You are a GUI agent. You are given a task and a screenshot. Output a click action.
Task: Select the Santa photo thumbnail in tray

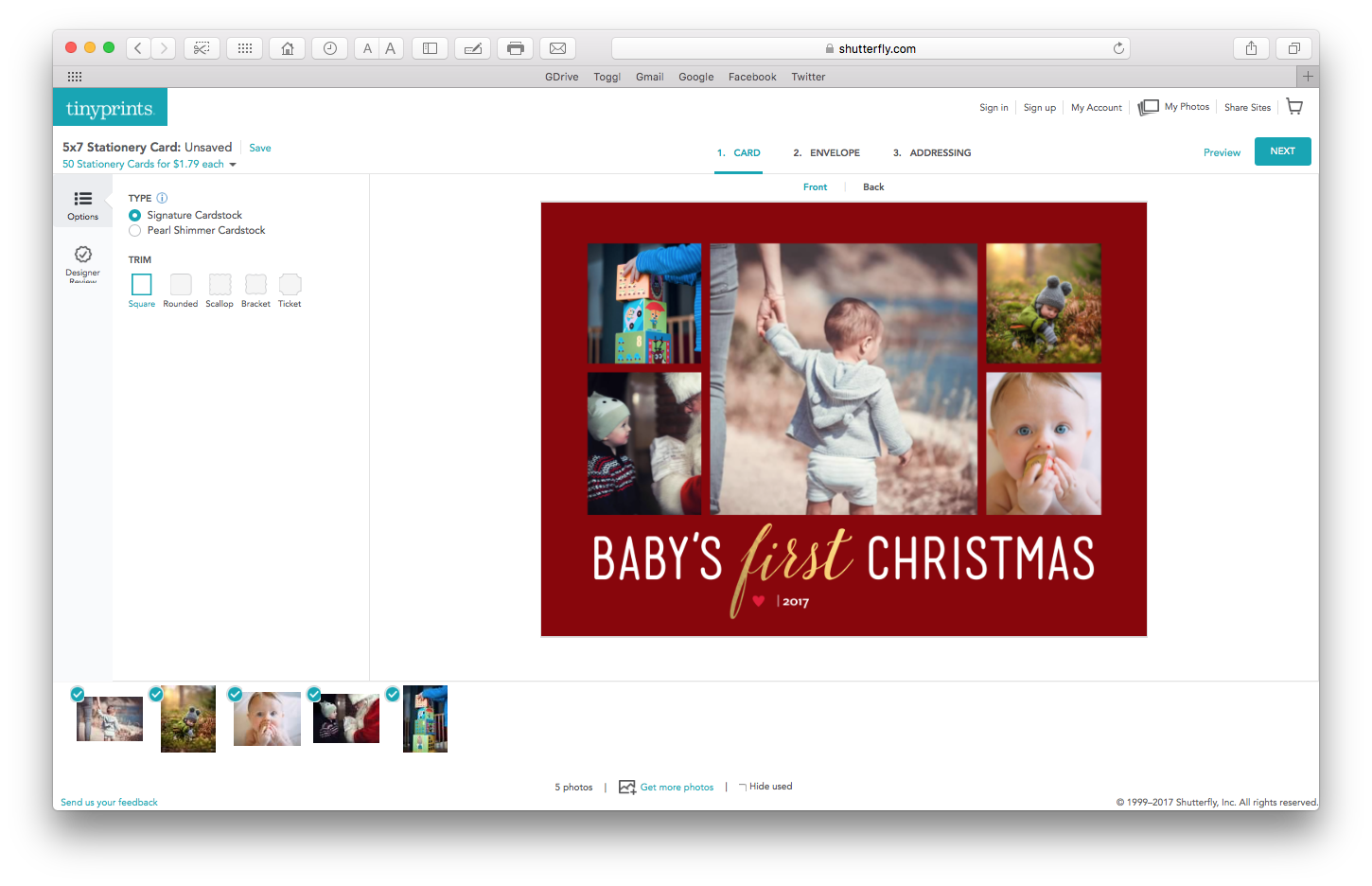pos(346,718)
